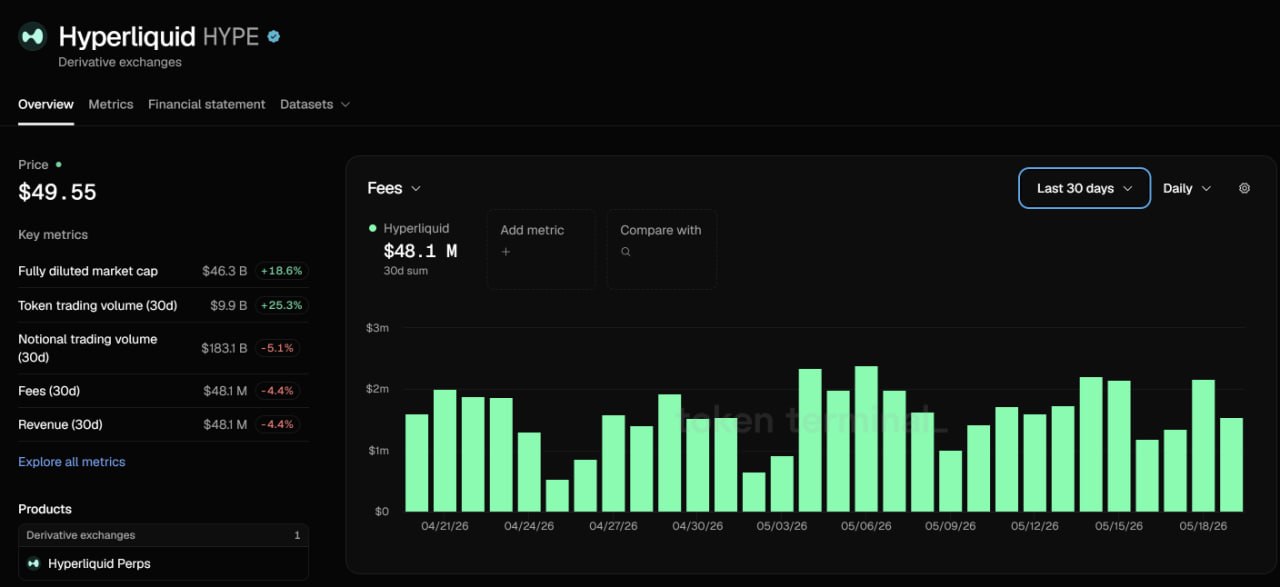The width and height of the screenshot is (1280, 587).
Task: Click the Derivative exchanges category under title
Action: click(x=120, y=62)
